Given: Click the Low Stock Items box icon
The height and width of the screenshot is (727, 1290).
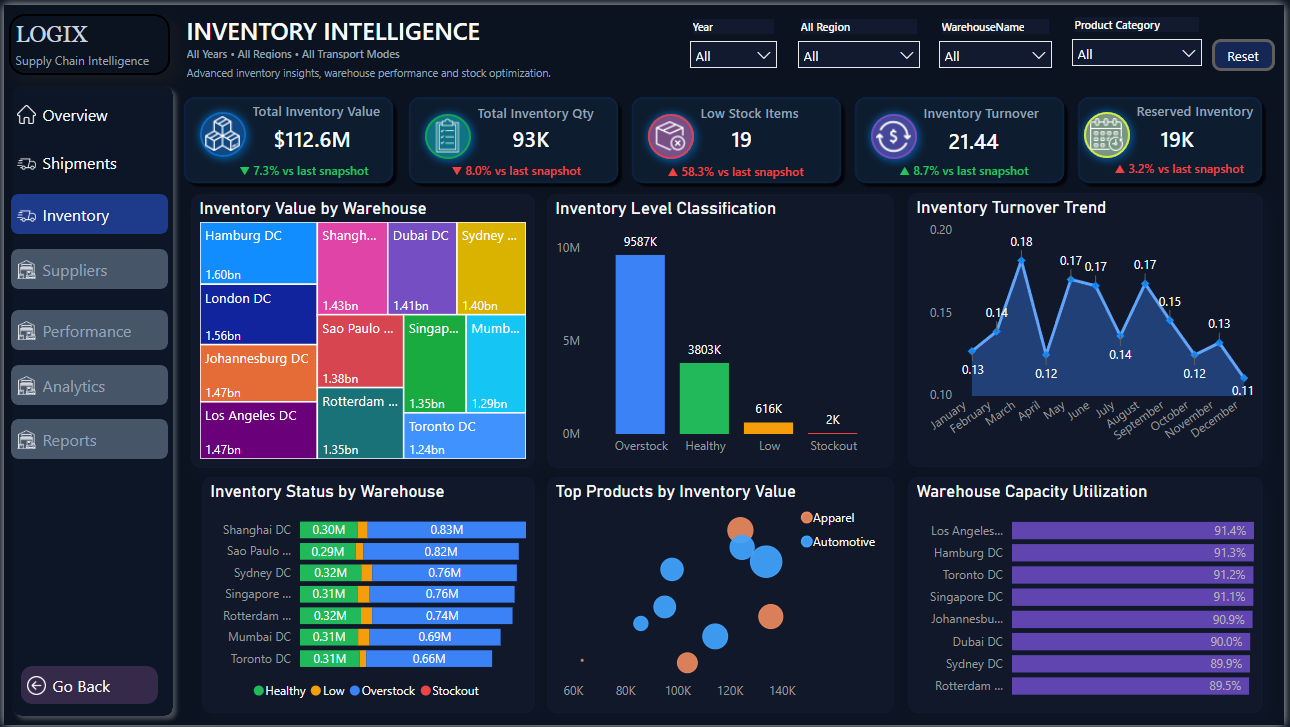Looking at the screenshot, I should click(x=668, y=137).
